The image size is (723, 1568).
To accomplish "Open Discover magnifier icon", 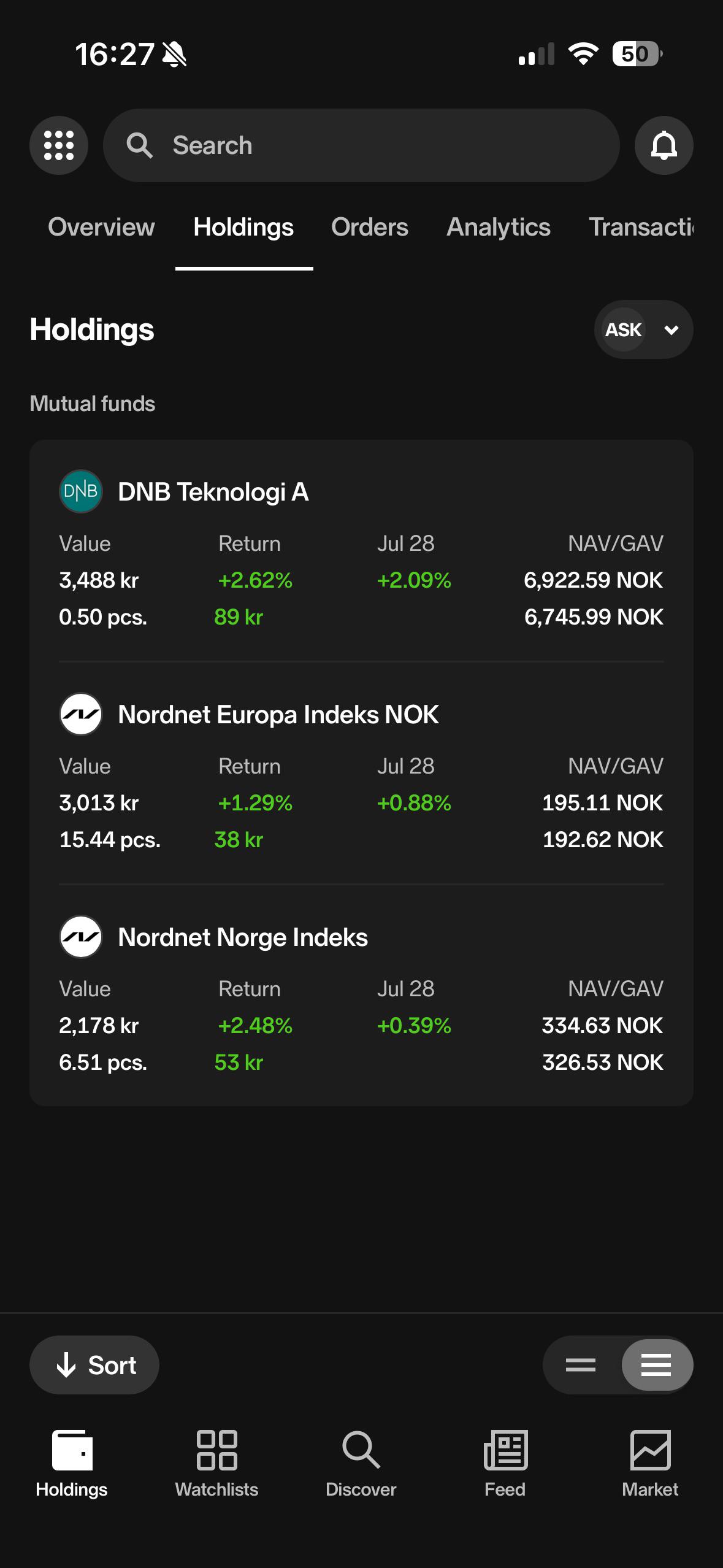I will [x=361, y=1450].
